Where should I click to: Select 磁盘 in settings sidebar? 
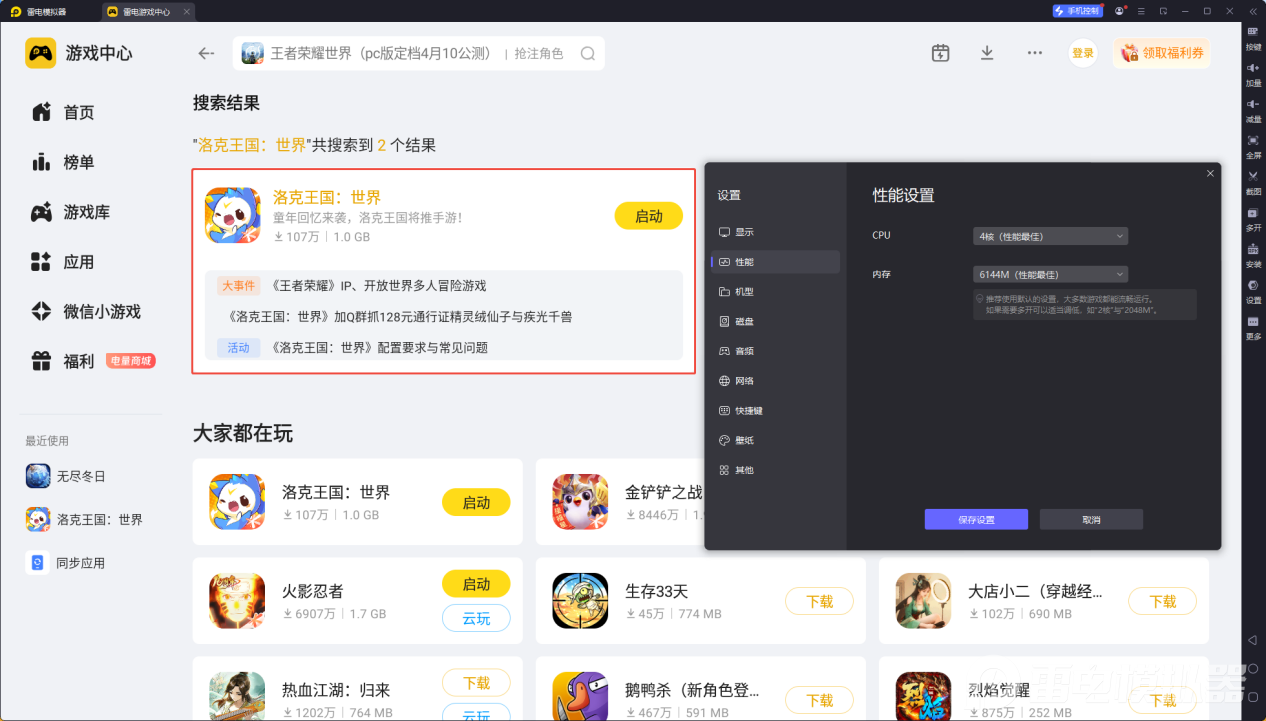(775, 322)
